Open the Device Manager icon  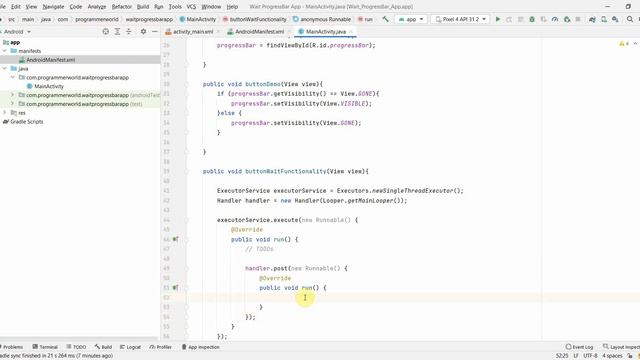tap(604, 19)
